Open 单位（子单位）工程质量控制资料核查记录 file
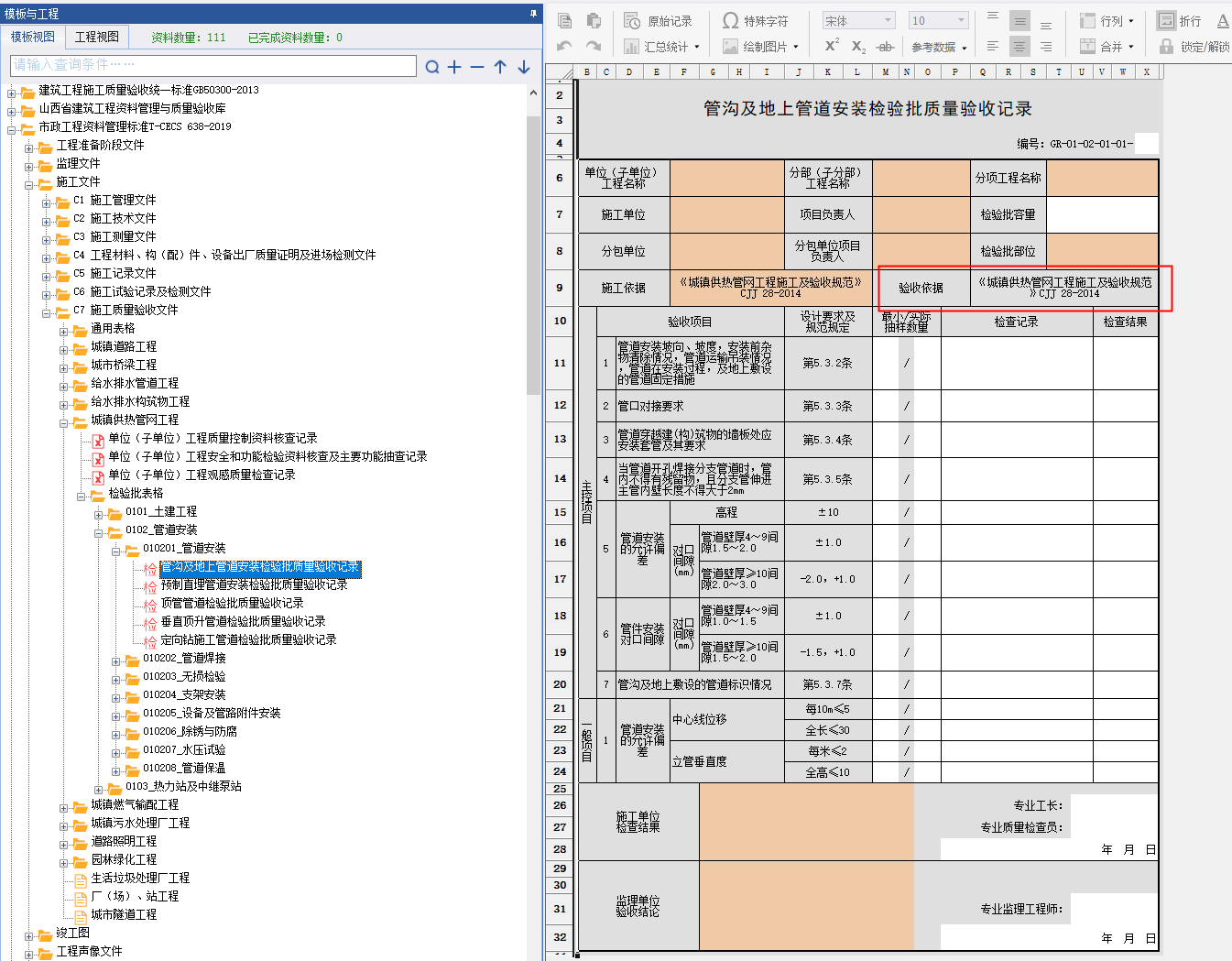The image size is (1232, 961). 213,439
